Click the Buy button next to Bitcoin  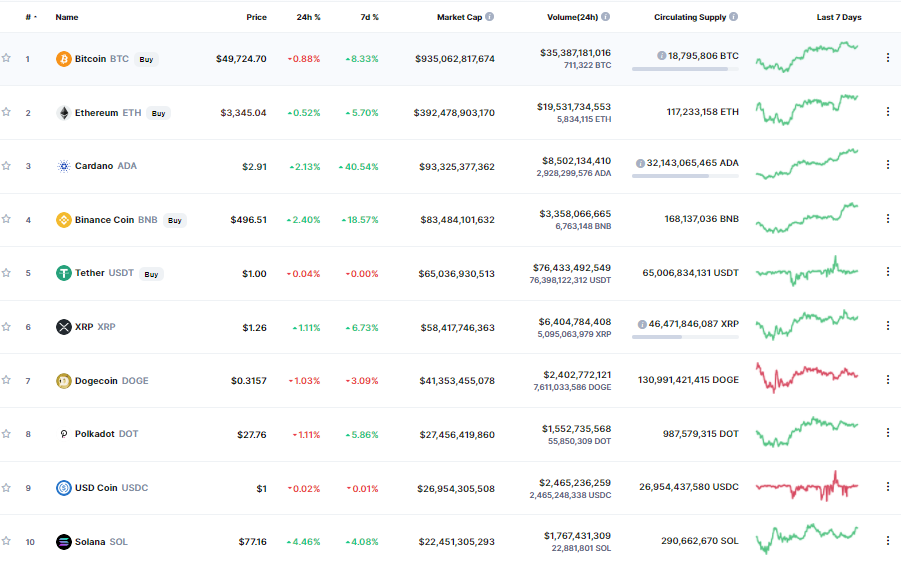coord(147,59)
